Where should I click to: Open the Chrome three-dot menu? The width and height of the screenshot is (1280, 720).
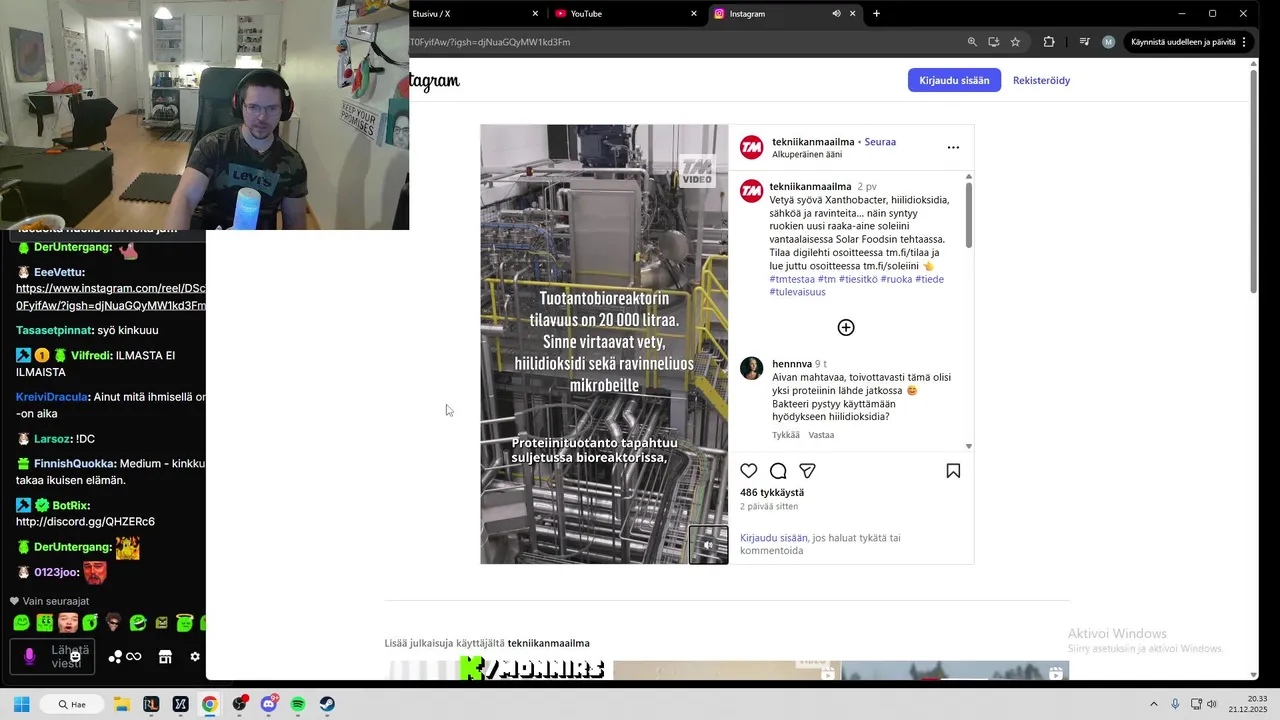point(1245,42)
